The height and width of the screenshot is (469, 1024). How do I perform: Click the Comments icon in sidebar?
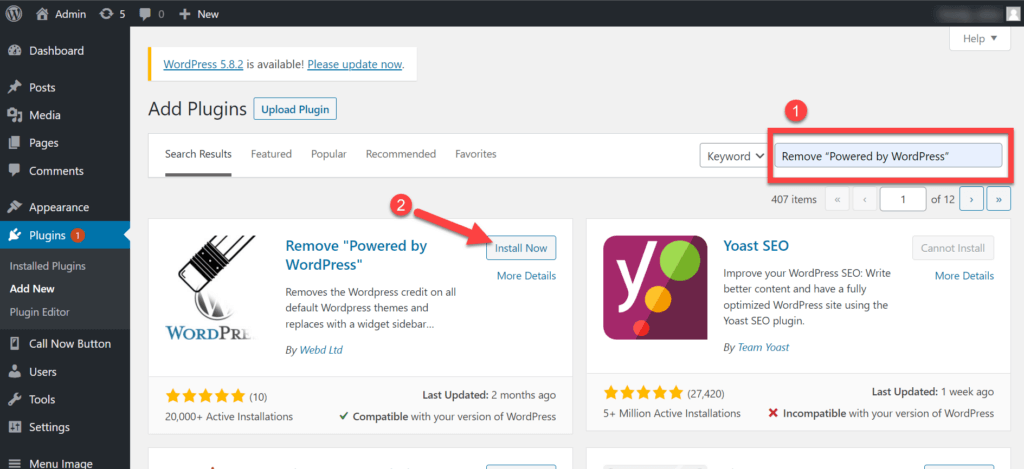pyautogui.click(x=14, y=170)
